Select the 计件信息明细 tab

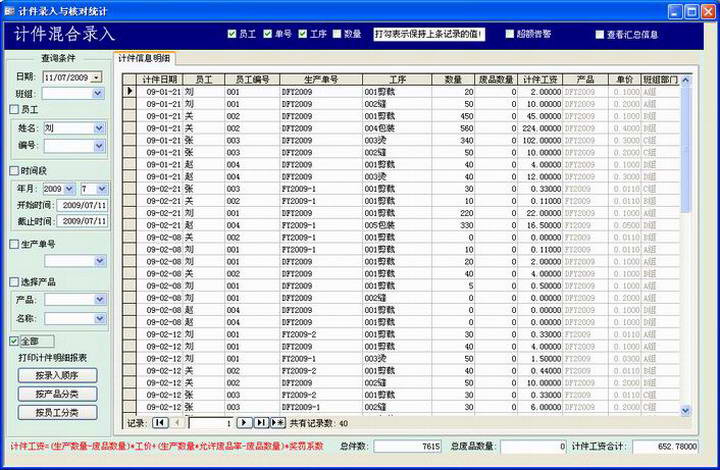click(x=144, y=58)
